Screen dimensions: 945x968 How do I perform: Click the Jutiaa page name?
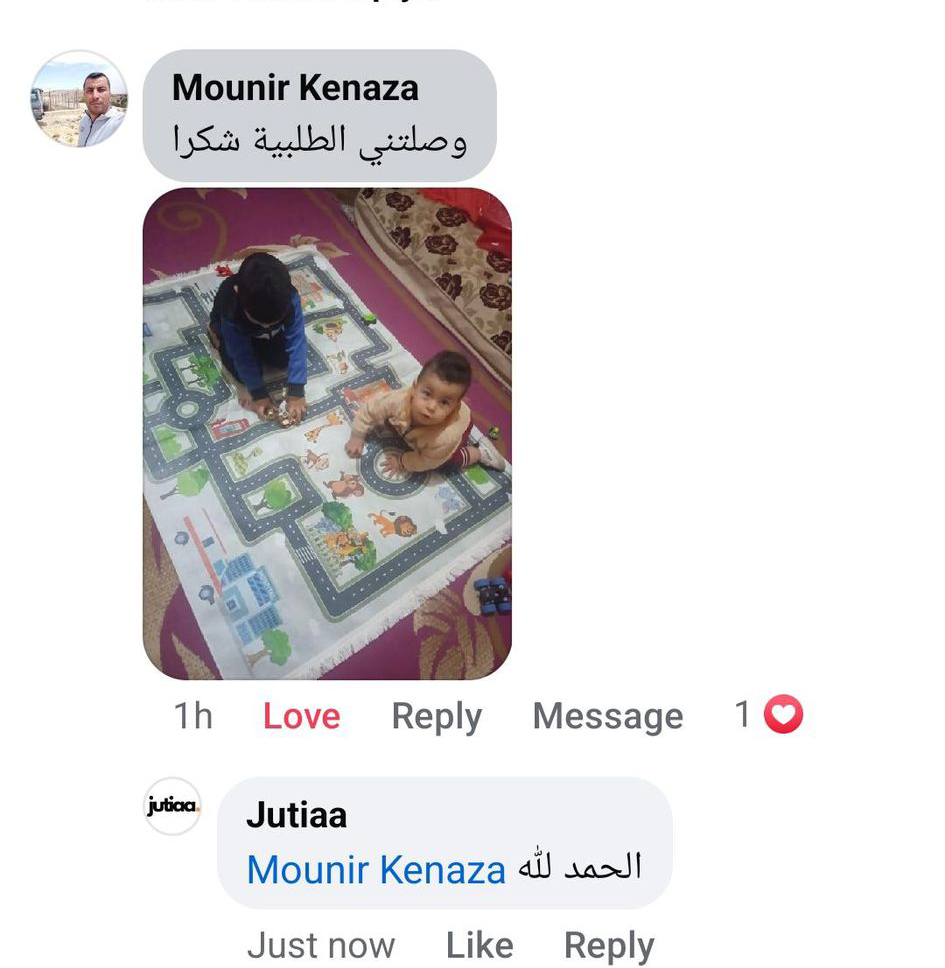pyautogui.click(x=296, y=815)
